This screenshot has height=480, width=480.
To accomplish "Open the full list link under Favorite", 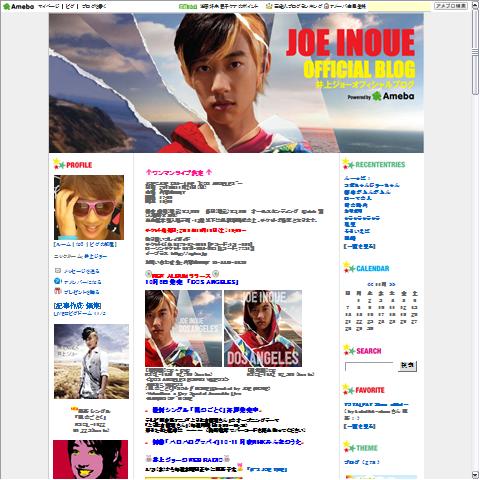I will (x=360, y=426).
